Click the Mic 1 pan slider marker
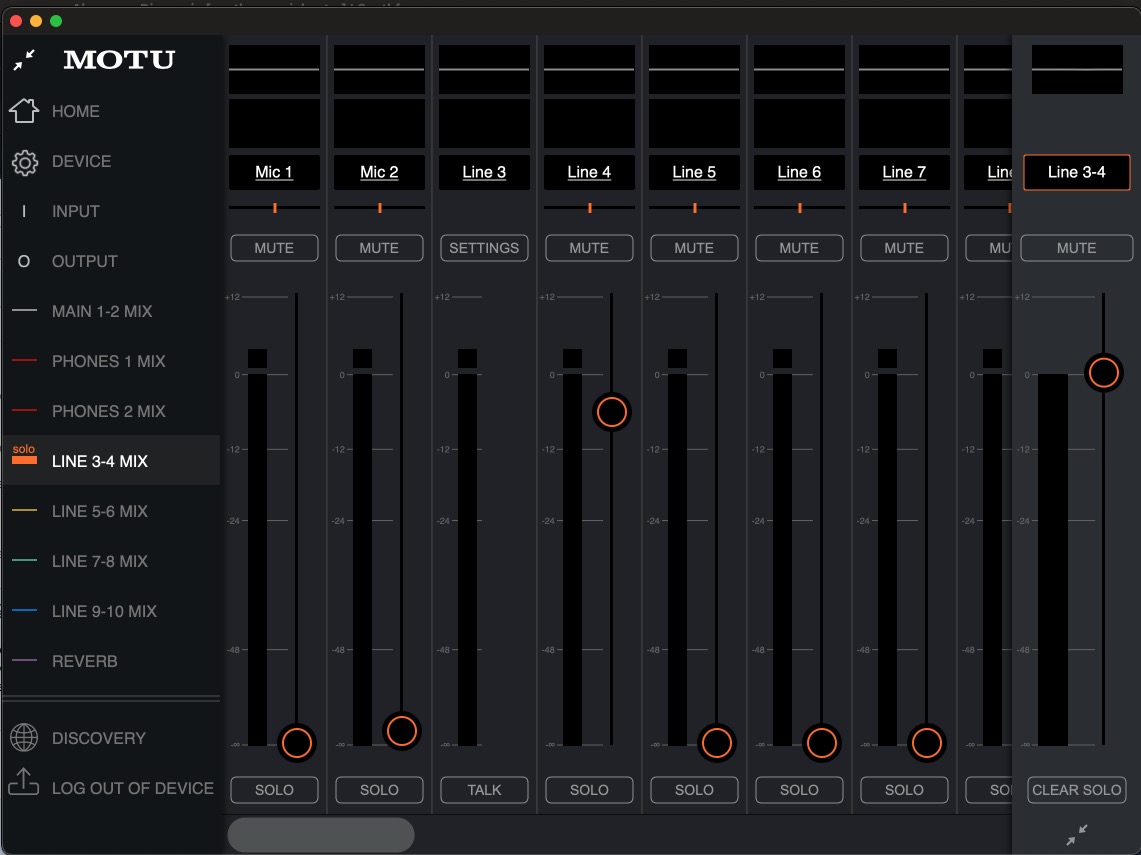This screenshot has width=1141, height=855. point(275,208)
